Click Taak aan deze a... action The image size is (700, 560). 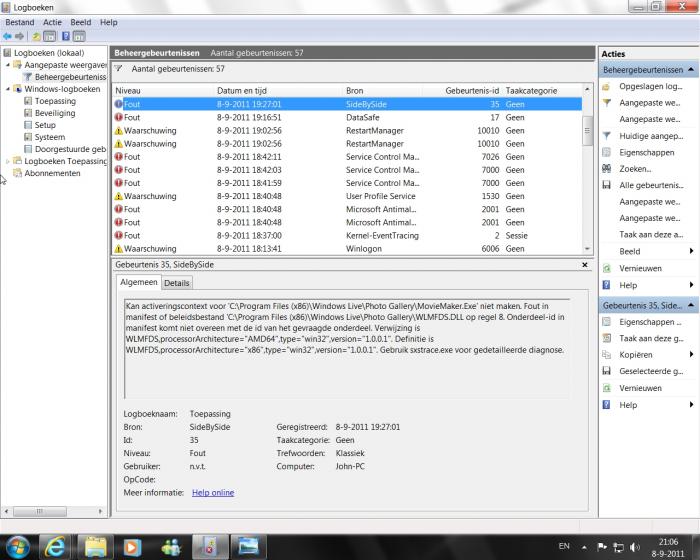pyautogui.click(x=651, y=235)
